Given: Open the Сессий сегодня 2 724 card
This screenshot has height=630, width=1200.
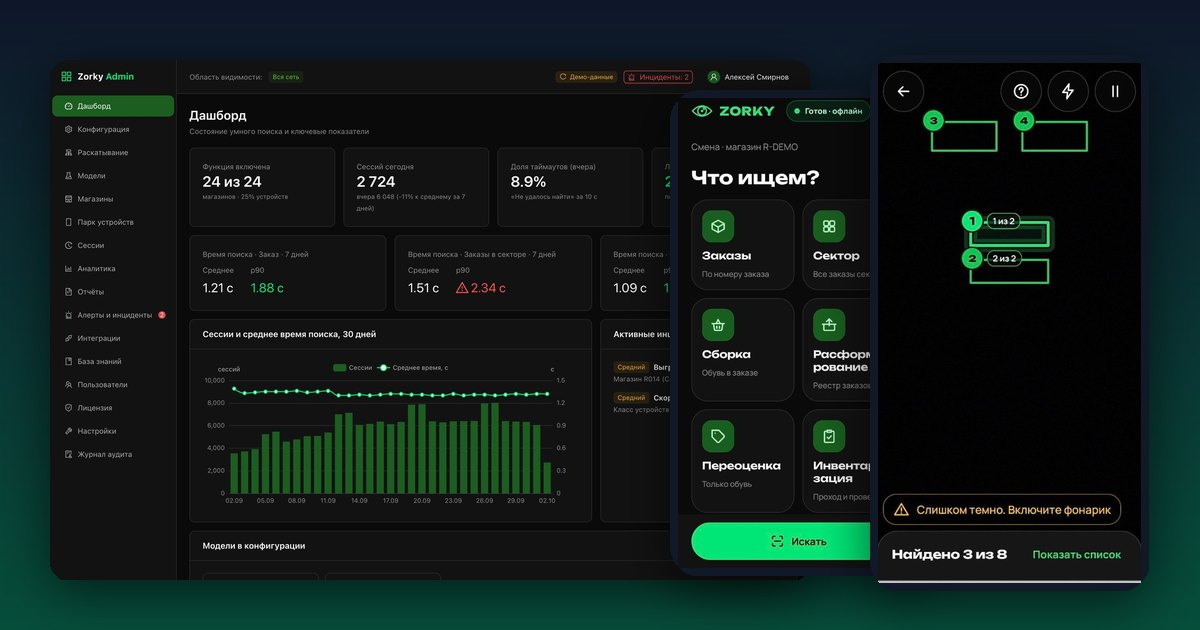Looking at the screenshot, I should (x=416, y=187).
